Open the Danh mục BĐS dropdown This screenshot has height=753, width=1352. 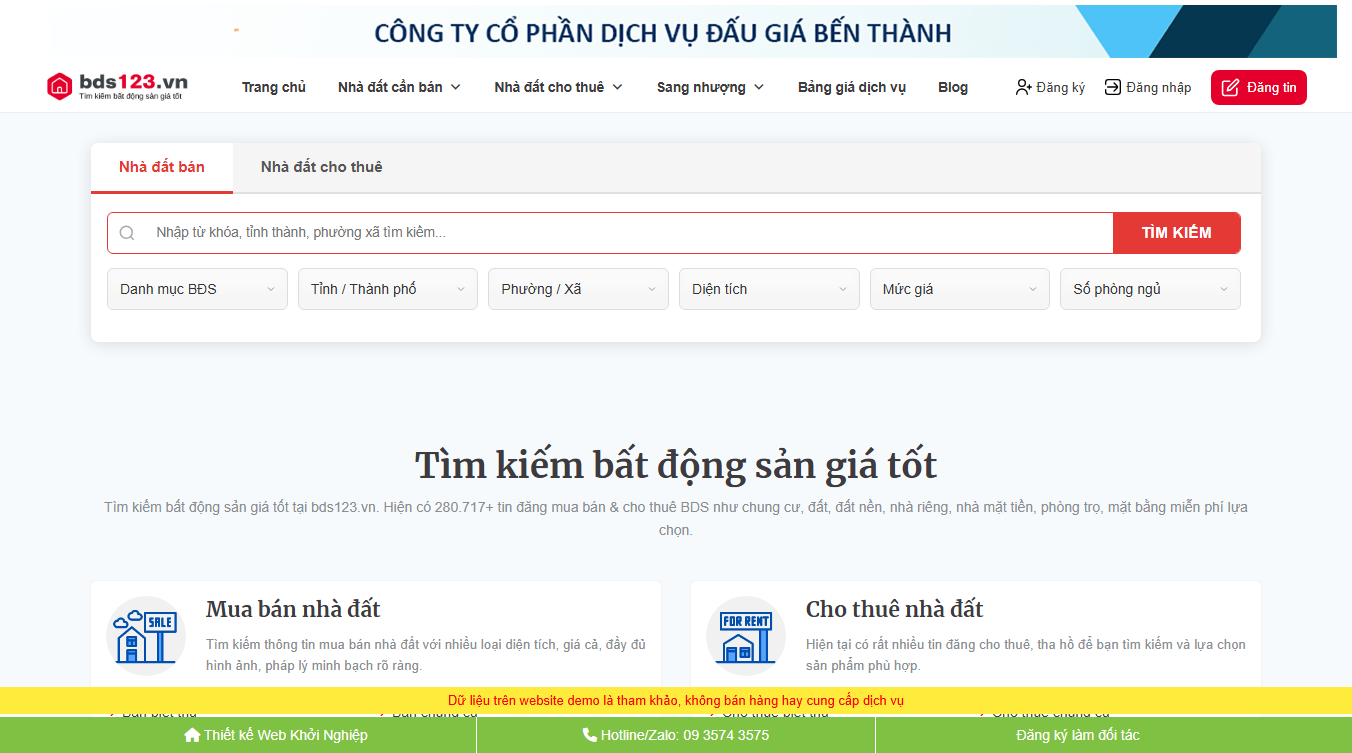196,288
